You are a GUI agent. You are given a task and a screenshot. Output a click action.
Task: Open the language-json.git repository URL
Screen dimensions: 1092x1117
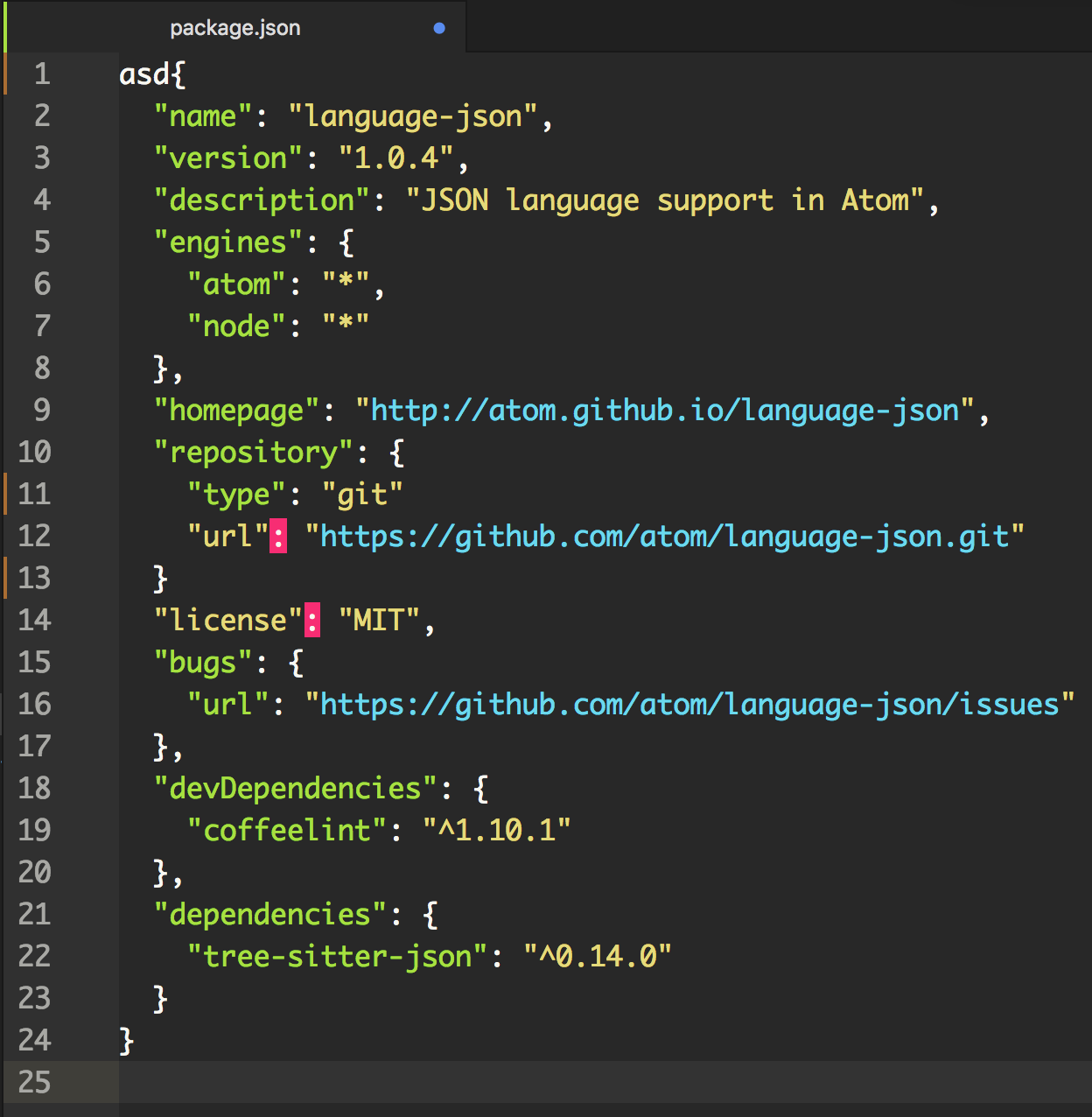click(665, 537)
